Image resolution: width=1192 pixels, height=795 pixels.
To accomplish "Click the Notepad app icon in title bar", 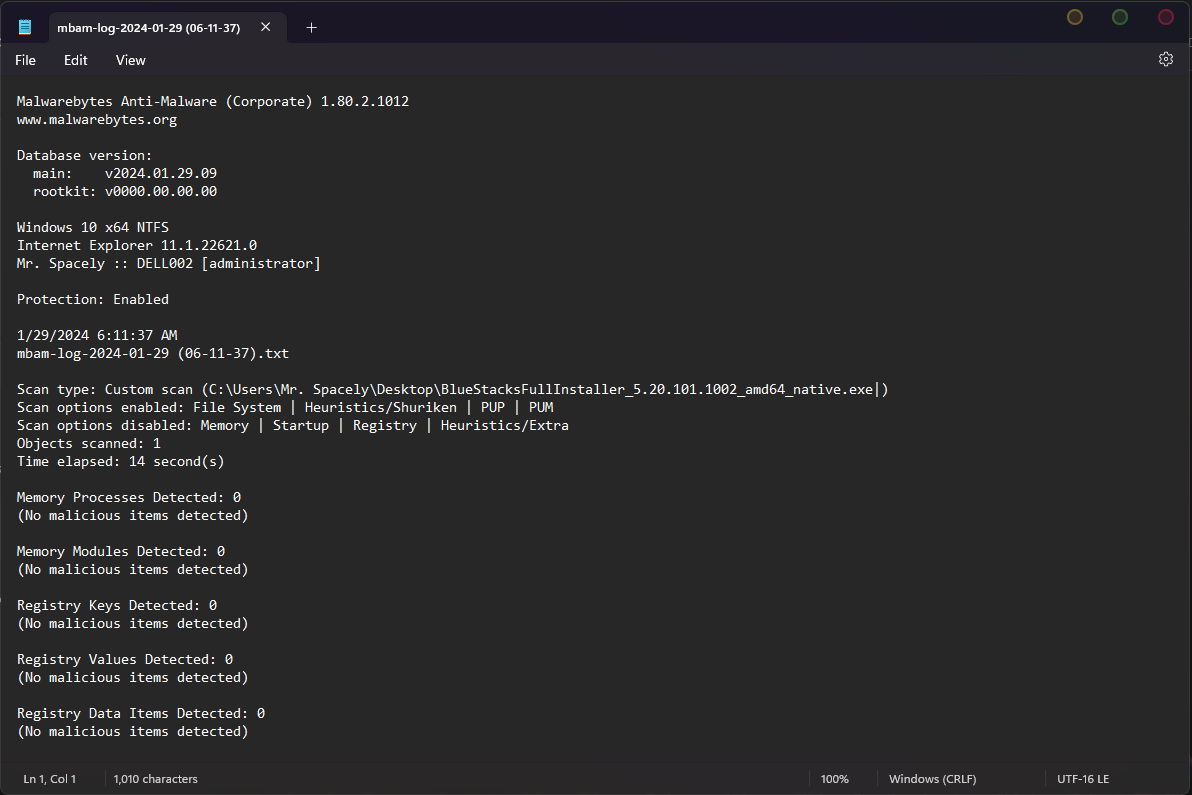I will pyautogui.click(x=25, y=27).
